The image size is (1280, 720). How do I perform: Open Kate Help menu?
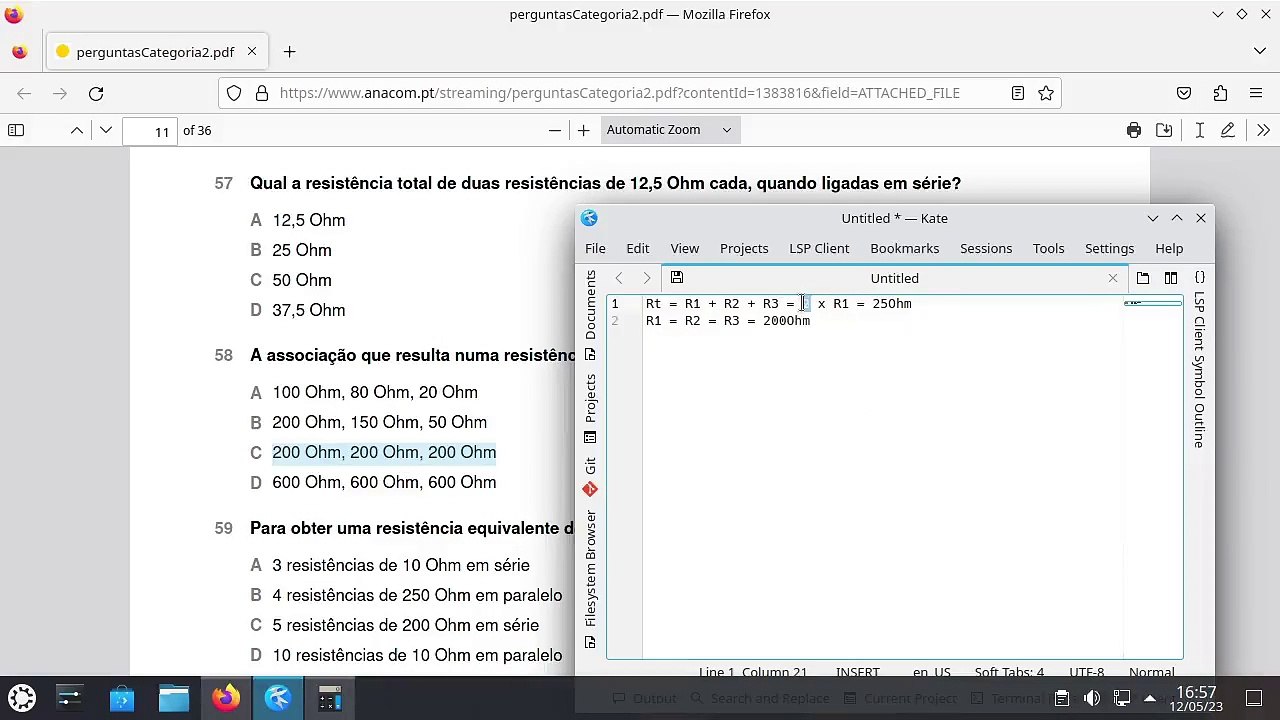1169,248
